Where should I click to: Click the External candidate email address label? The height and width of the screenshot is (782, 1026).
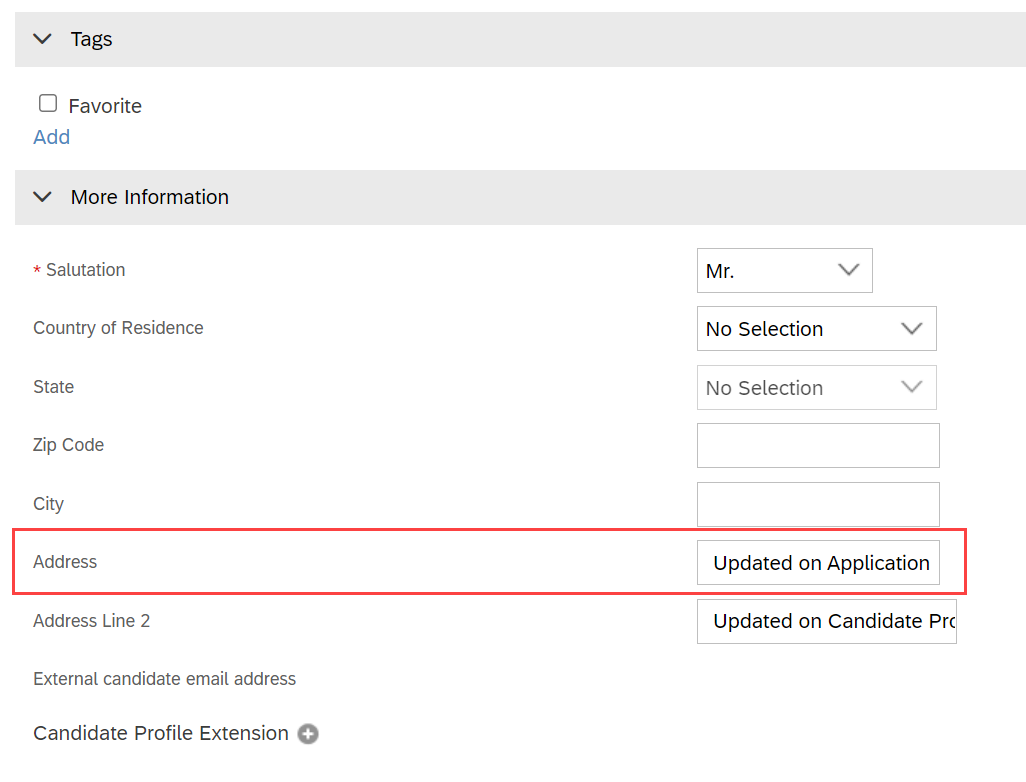click(164, 679)
